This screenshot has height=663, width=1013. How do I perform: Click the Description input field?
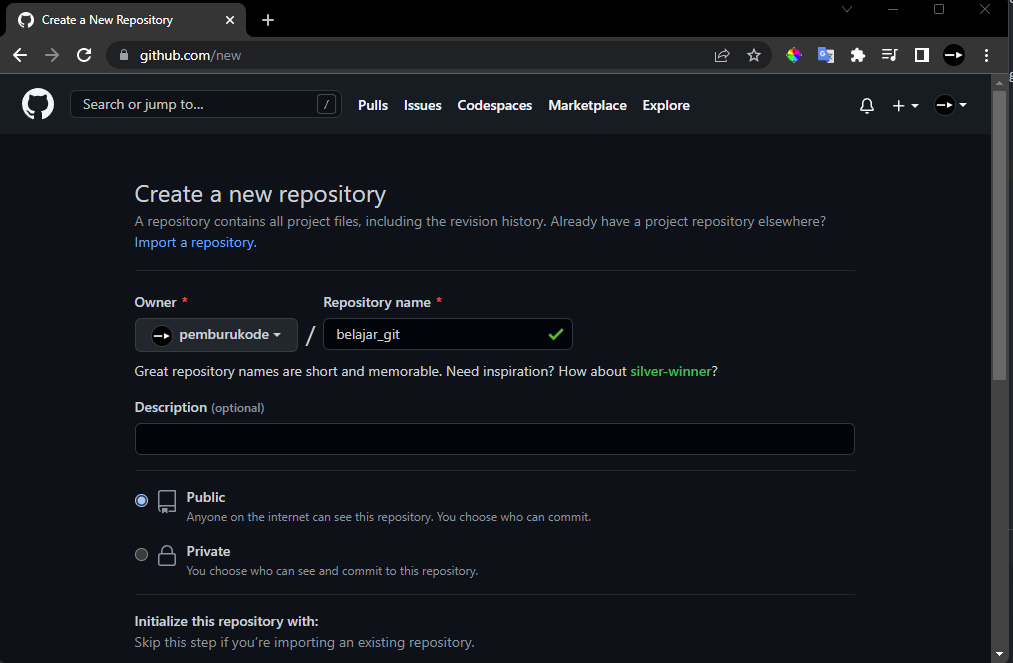(x=495, y=439)
